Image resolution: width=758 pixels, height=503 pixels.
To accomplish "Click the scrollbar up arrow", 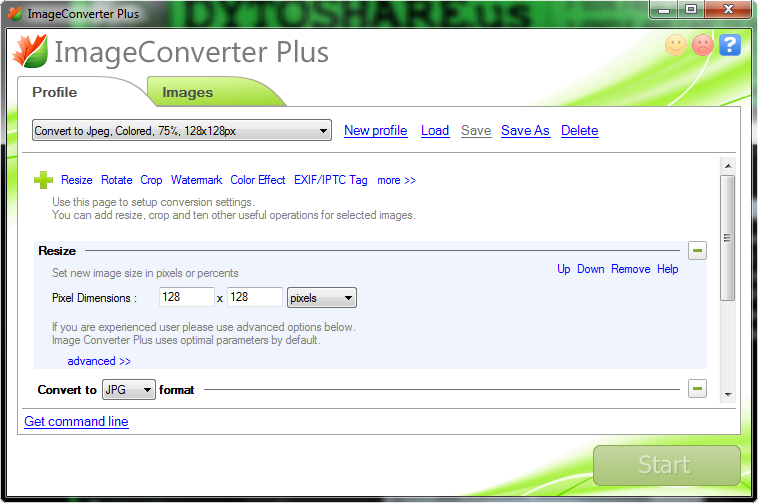I will coord(728,166).
